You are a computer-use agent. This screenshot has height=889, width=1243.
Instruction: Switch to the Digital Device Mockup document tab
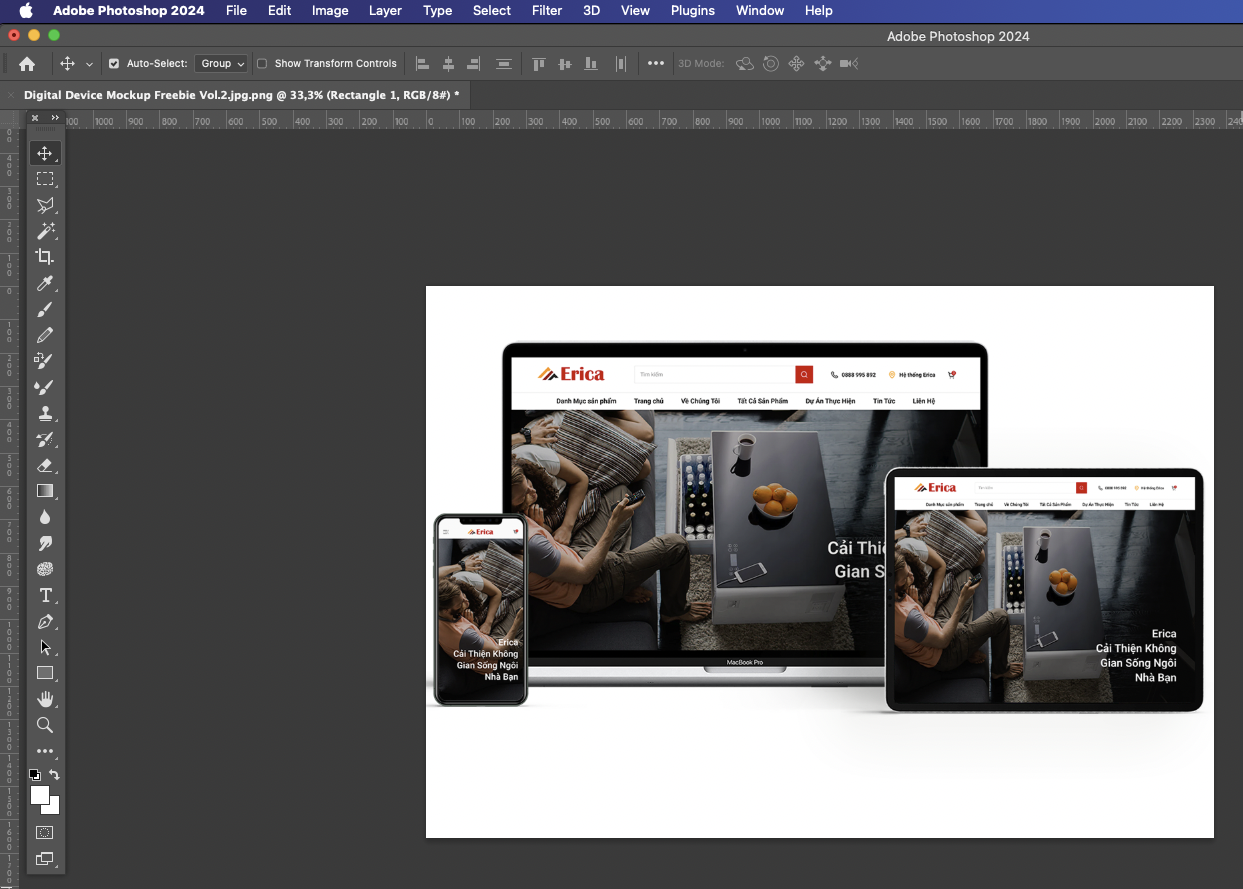point(235,95)
